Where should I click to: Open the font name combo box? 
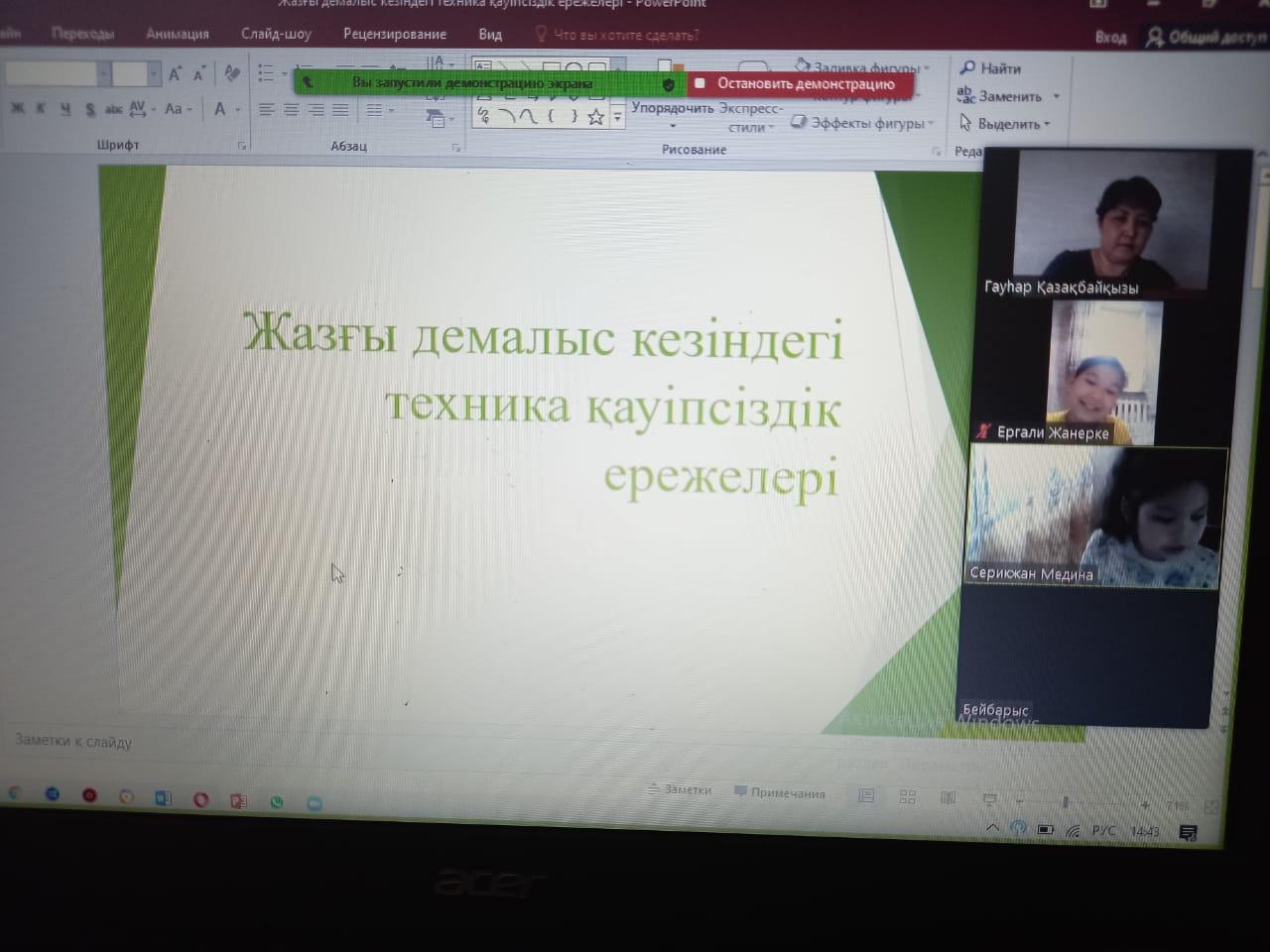55,74
